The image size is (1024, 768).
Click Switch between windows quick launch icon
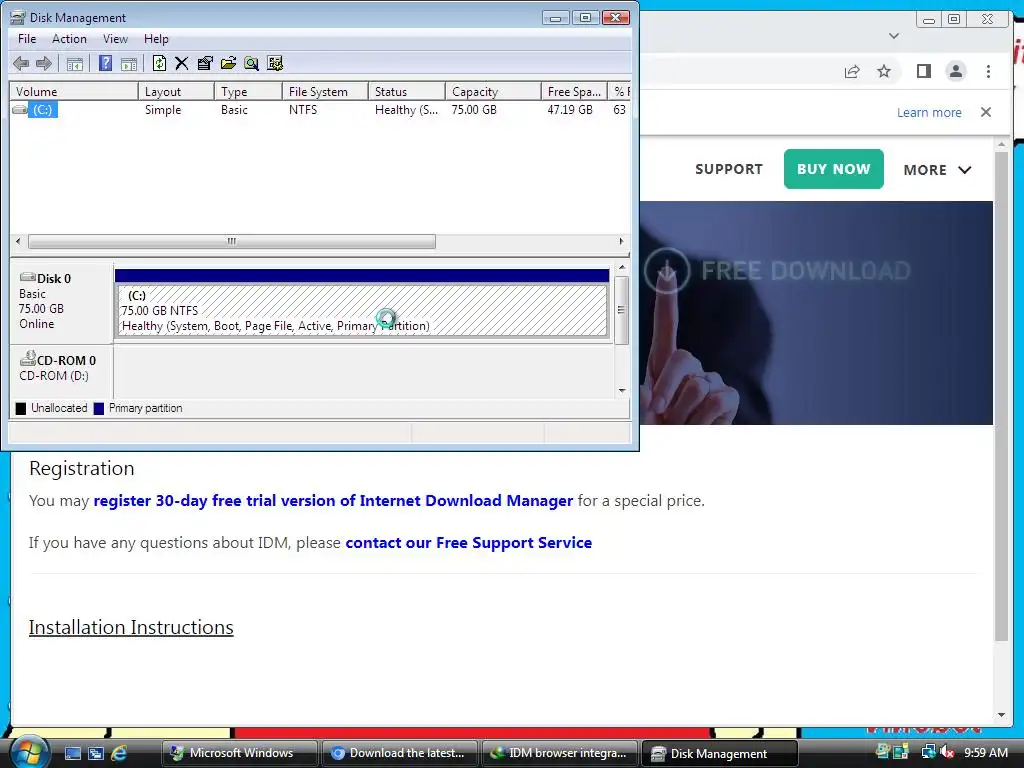96,753
